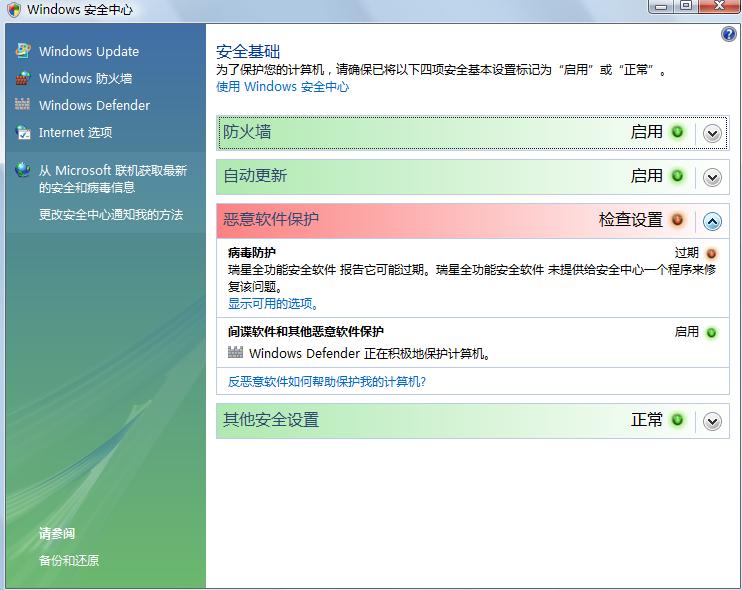Click the 检查设置 status text
This screenshot has width=742, height=590.
click(x=630, y=220)
